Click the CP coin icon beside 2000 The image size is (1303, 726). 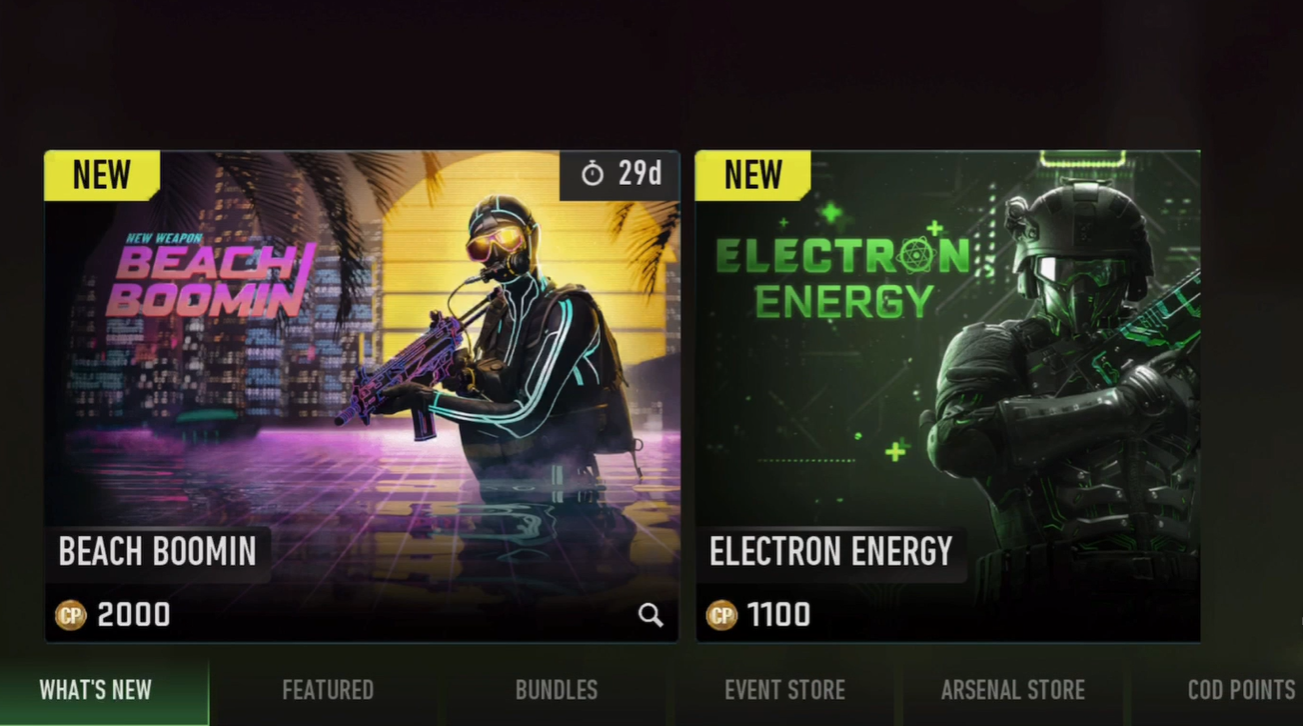click(71, 615)
